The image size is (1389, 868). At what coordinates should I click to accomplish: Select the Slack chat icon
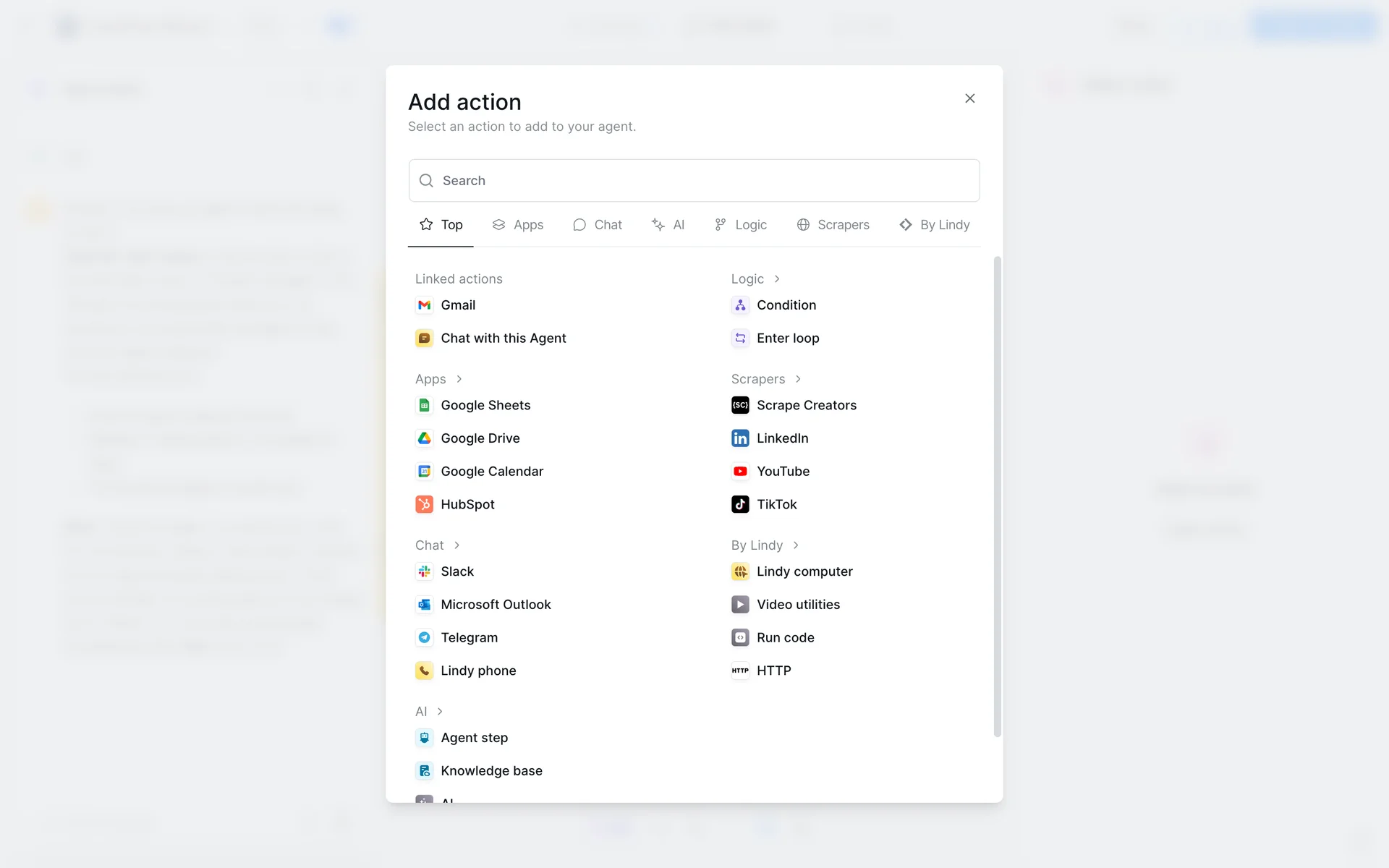[x=424, y=571]
